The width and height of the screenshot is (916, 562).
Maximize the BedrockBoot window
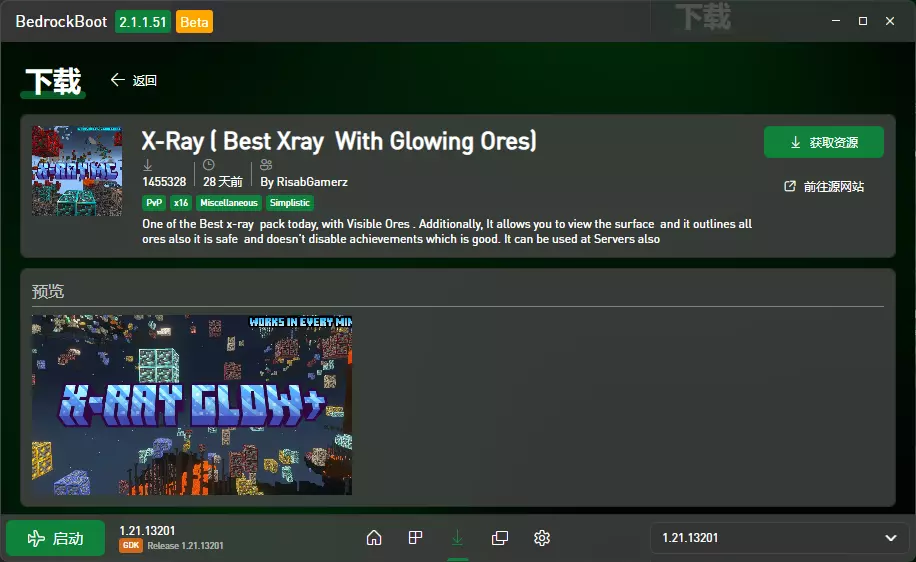coord(863,21)
